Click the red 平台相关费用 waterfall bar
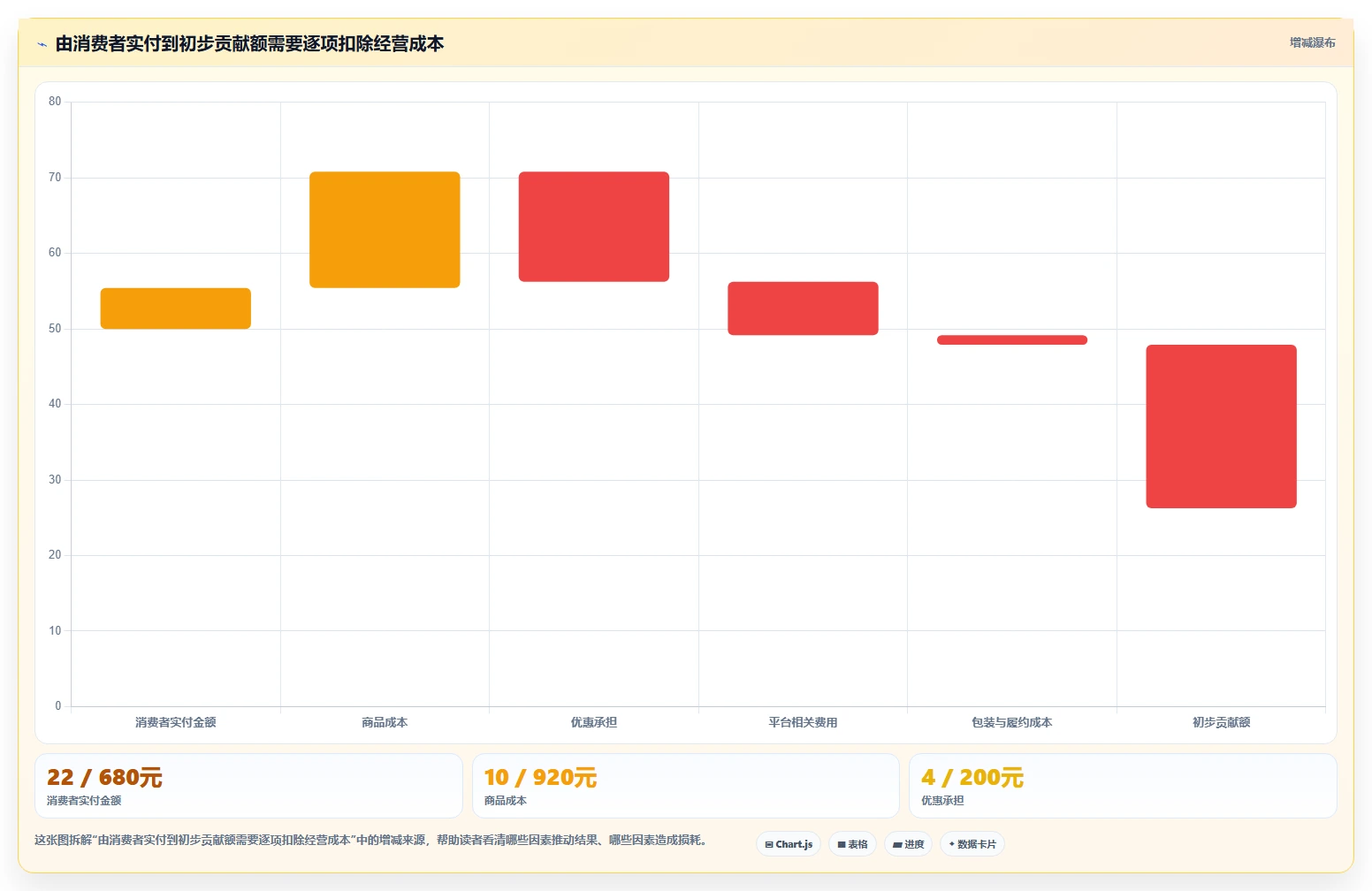 pyautogui.click(x=803, y=308)
